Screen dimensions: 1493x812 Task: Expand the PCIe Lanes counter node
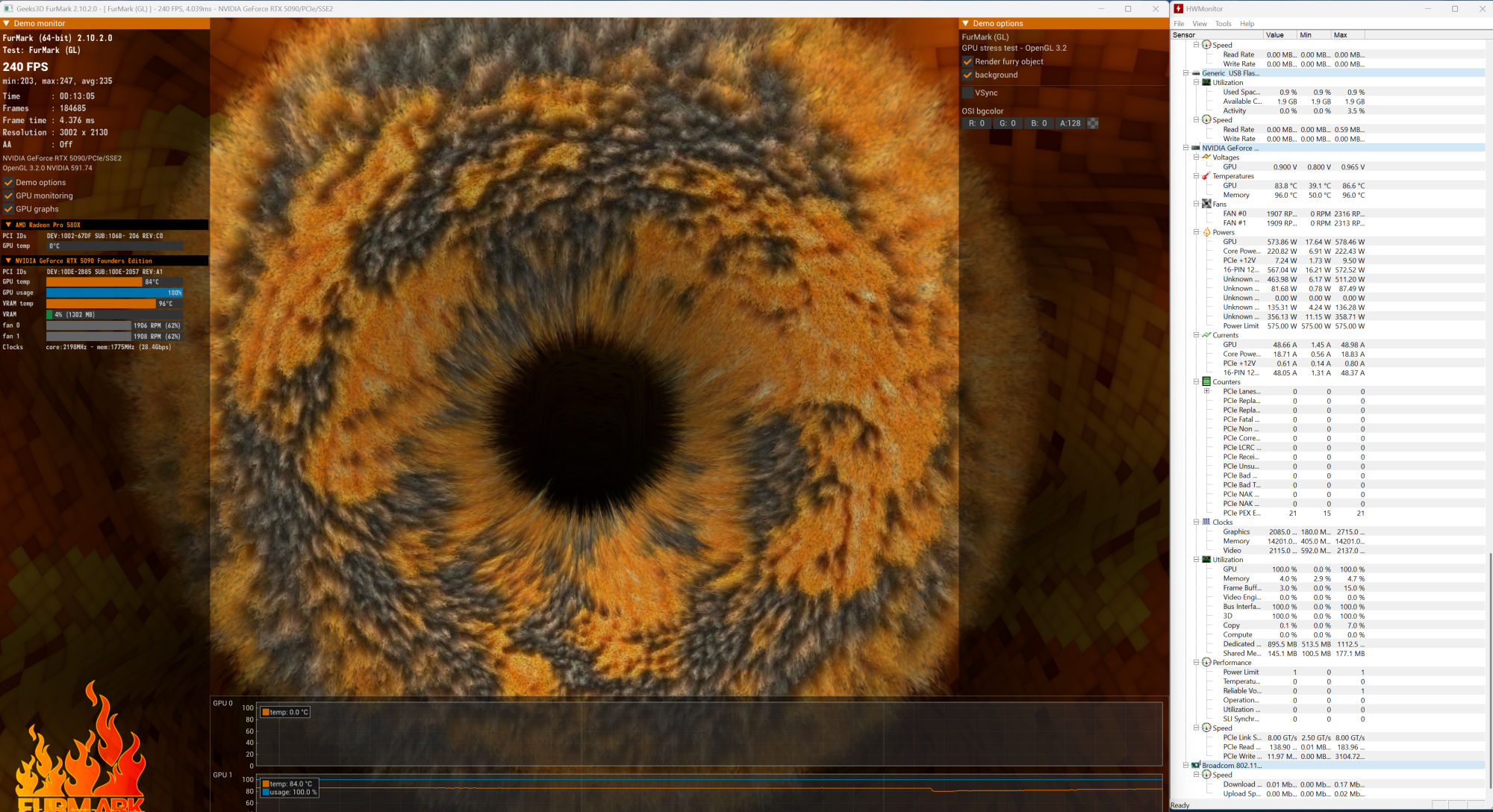(x=1206, y=391)
